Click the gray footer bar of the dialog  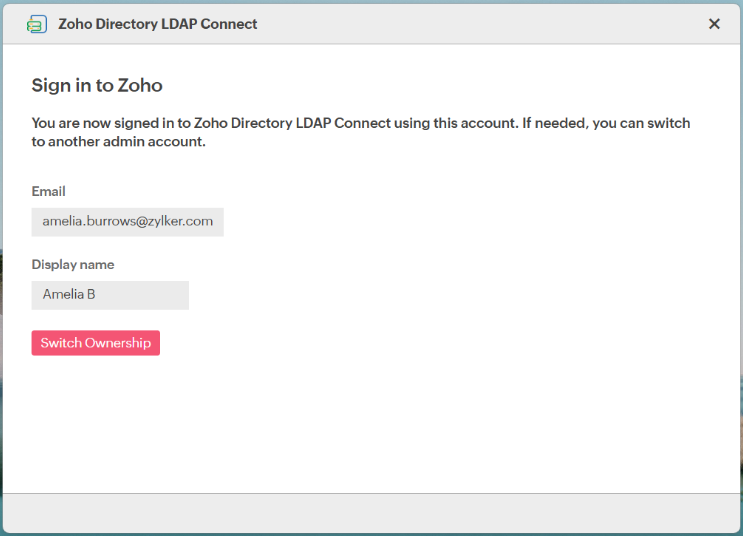[x=371, y=512]
